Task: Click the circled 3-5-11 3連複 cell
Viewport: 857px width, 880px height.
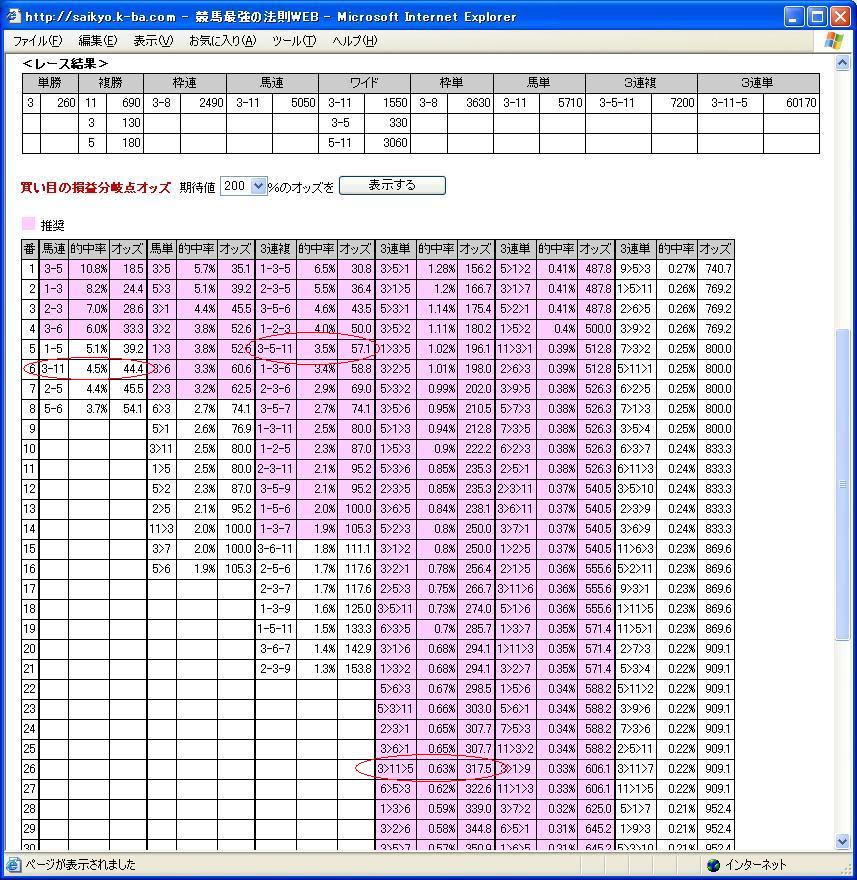Action: coord(276,349)
